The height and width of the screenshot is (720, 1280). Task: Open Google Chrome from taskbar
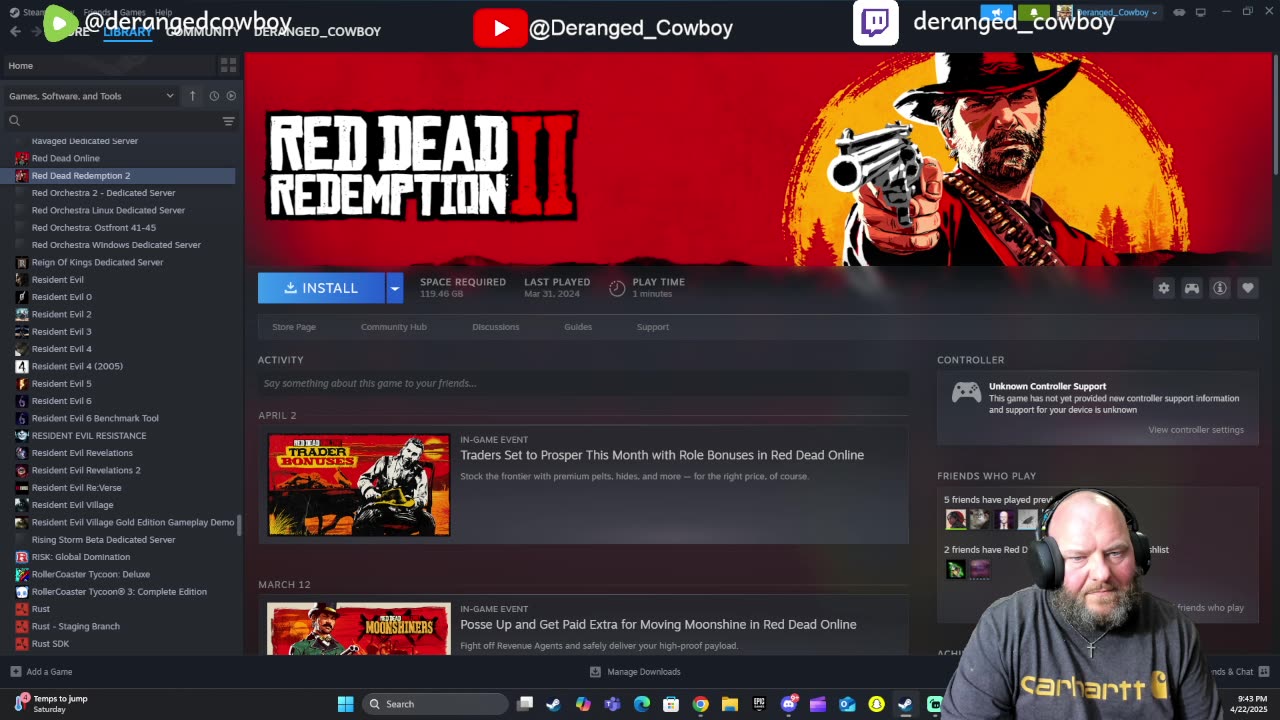tap(701, 704)
